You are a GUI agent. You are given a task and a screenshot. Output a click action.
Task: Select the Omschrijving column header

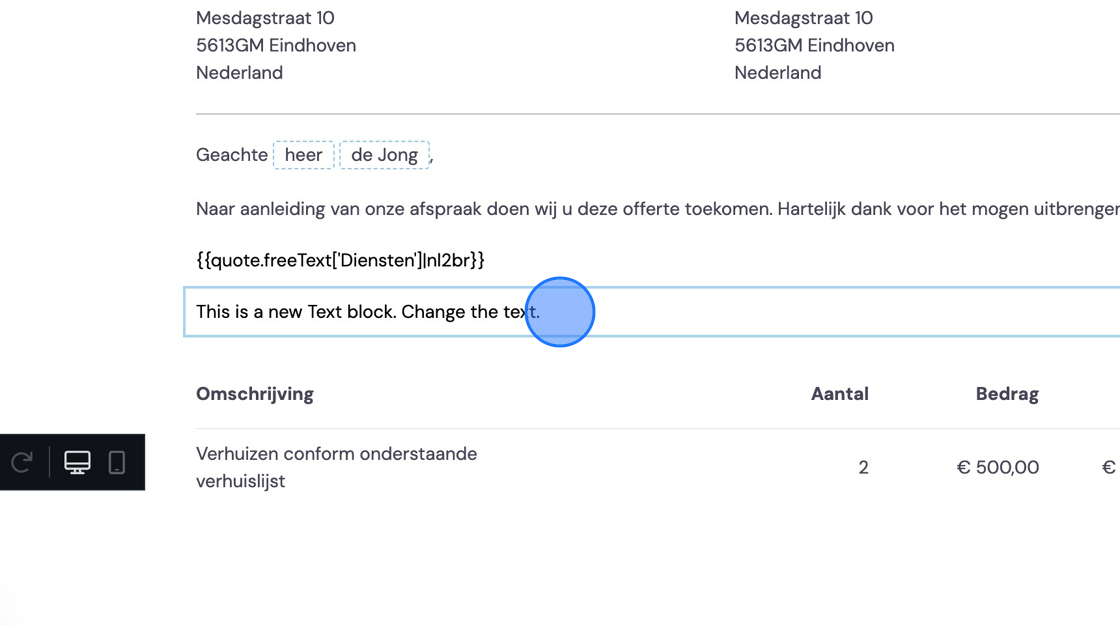pyautogui.click(x=255, y=394)
